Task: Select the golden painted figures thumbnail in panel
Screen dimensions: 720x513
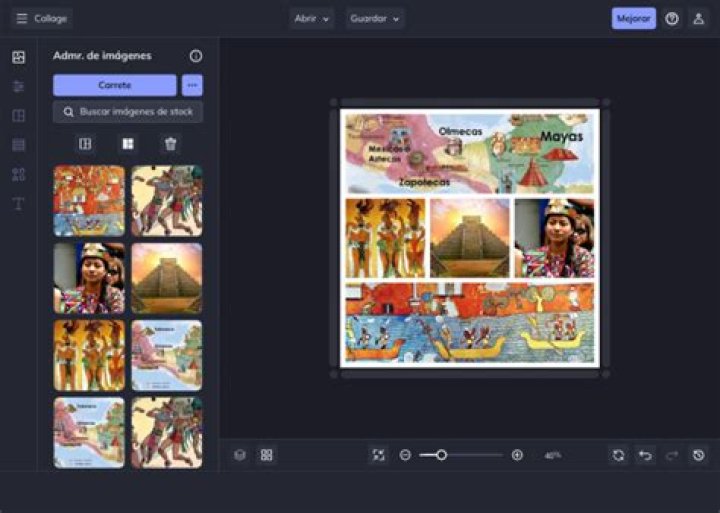Action: click(89, 355)
